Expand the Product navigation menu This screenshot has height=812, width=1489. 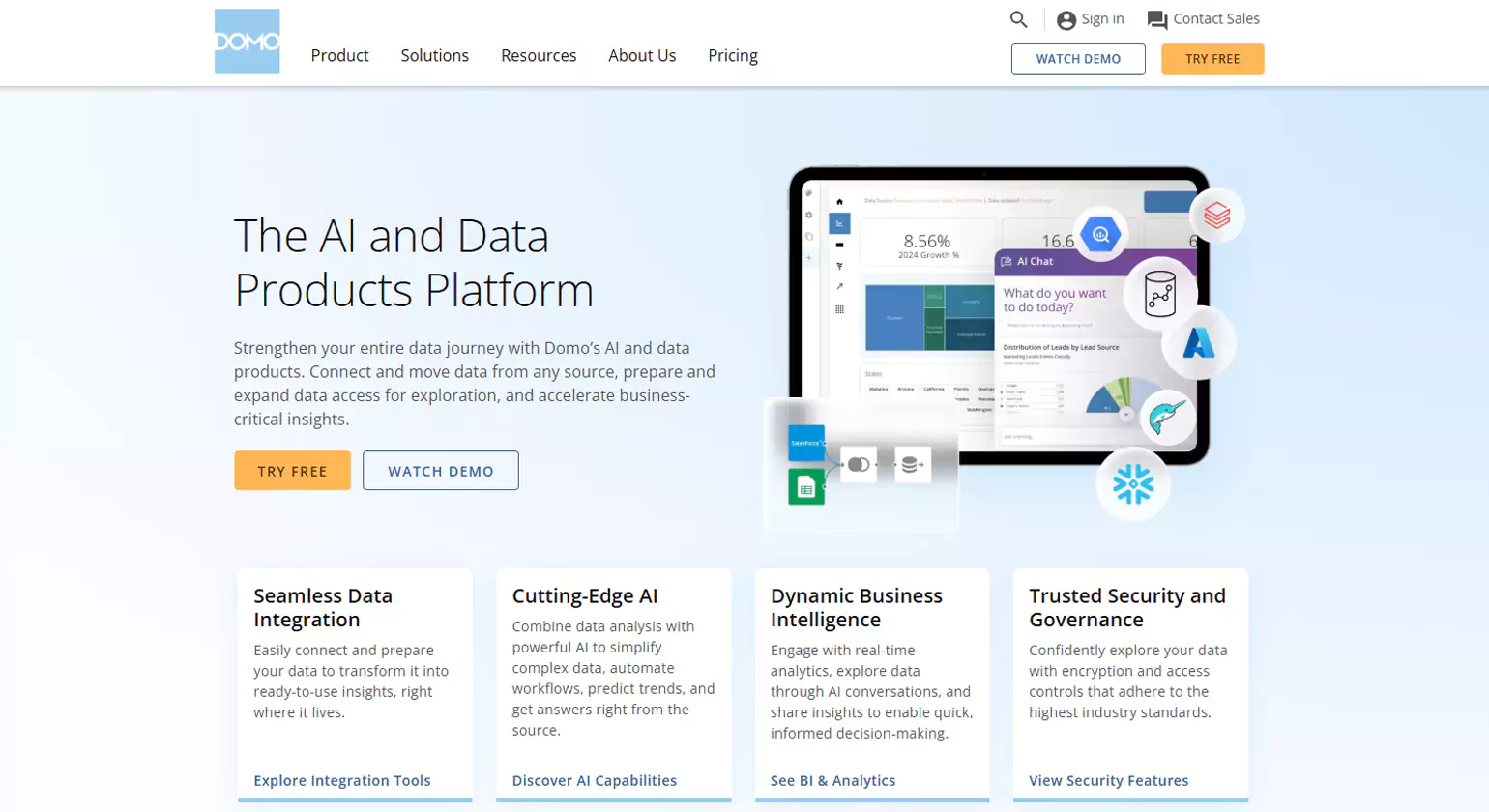point(339,56)
